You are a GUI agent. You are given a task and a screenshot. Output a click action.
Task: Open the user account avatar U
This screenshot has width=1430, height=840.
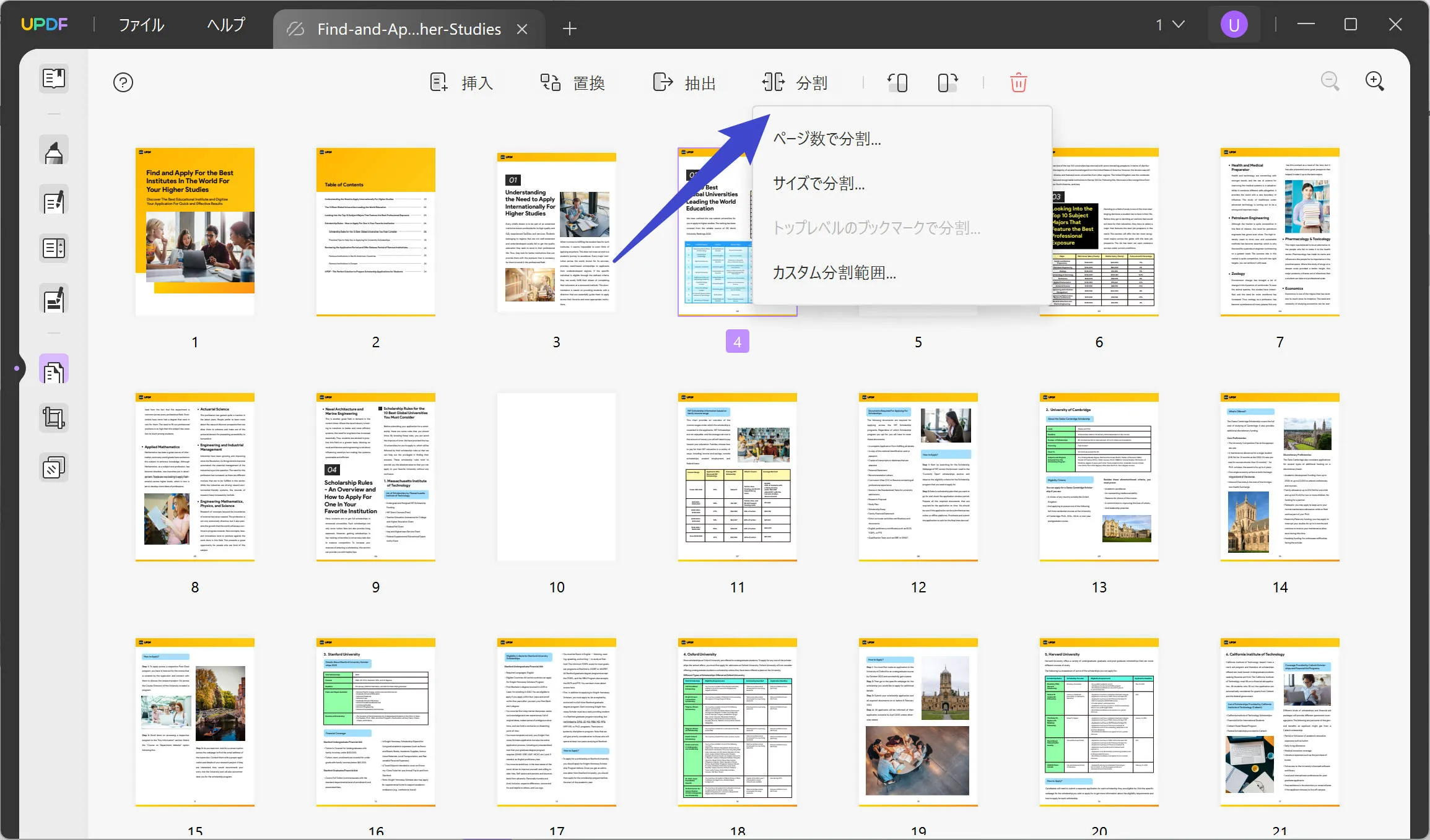coord(1234,25)
